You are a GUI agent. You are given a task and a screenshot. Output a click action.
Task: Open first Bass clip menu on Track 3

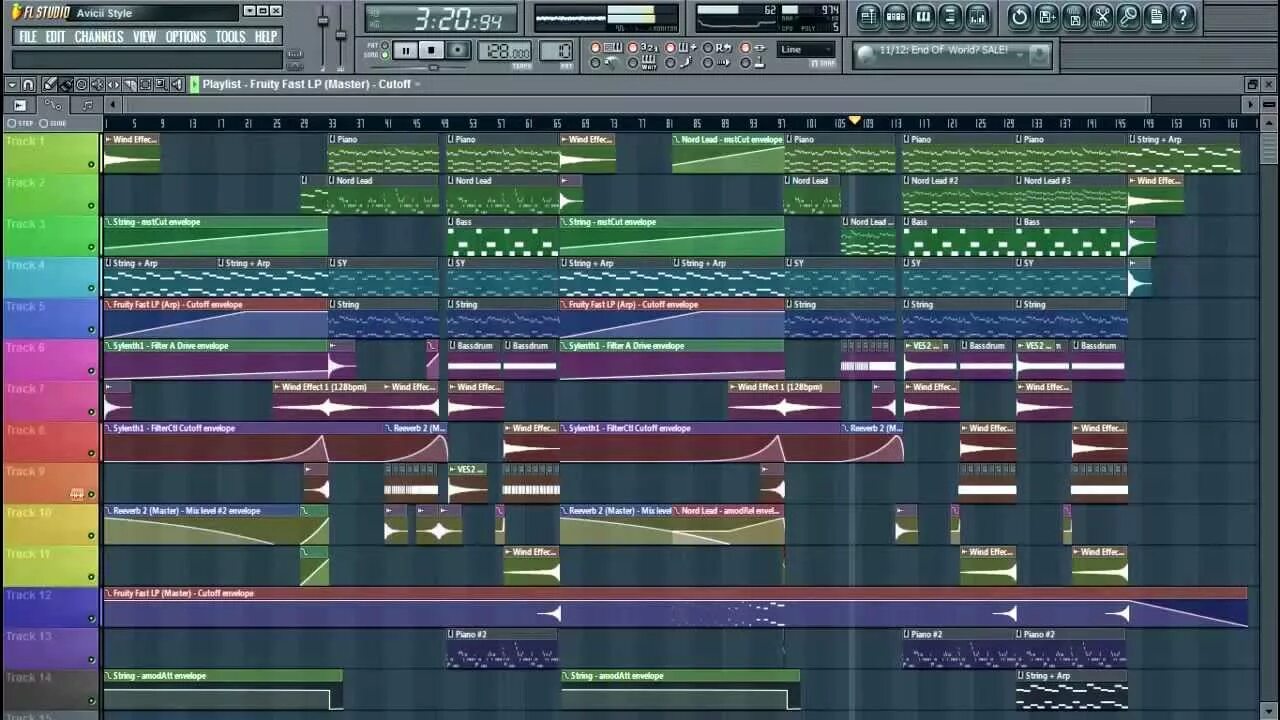(452, 222)
